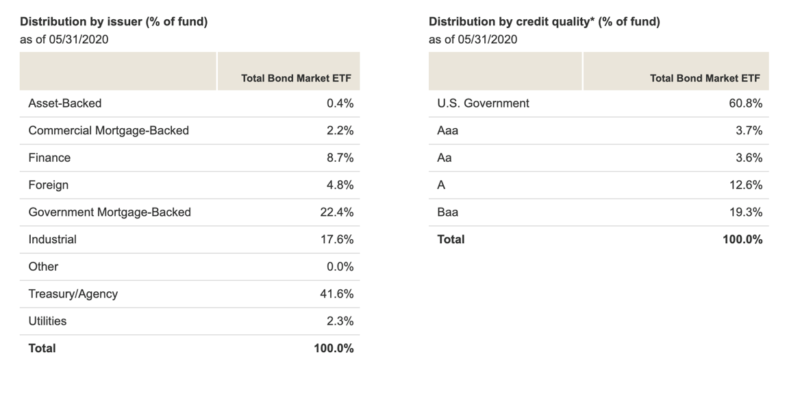Click the Finance 8.7% value
Viewport: 800px width, 394px height.
click(340, 158)
